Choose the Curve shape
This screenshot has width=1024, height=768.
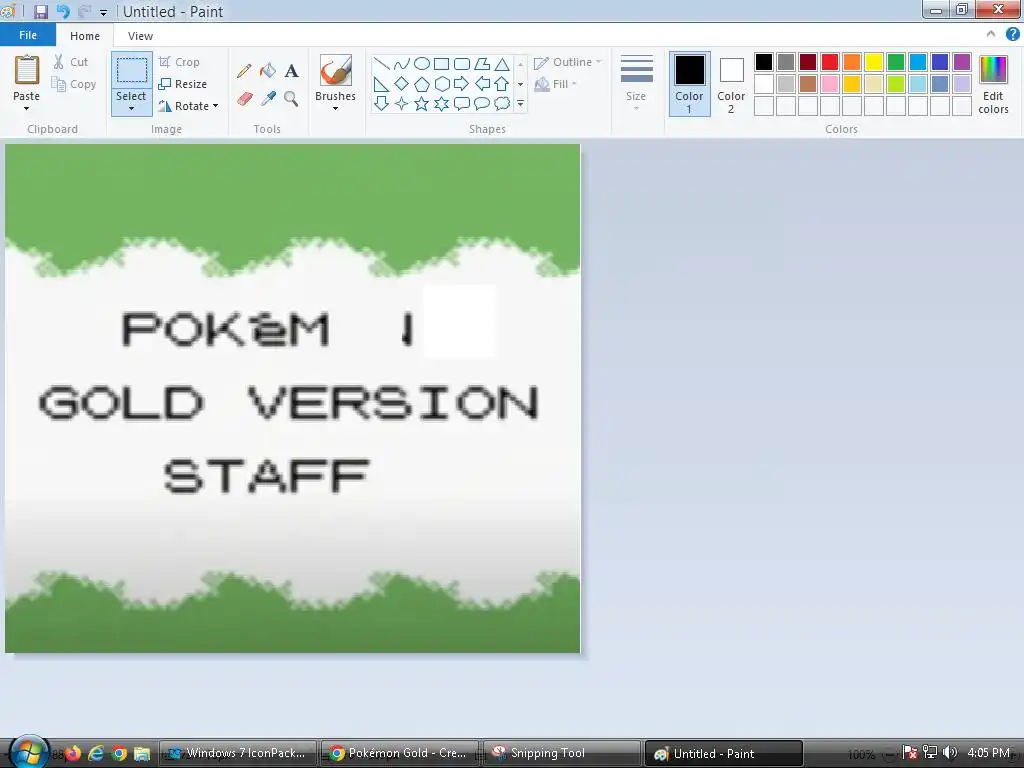click(402, 63)
